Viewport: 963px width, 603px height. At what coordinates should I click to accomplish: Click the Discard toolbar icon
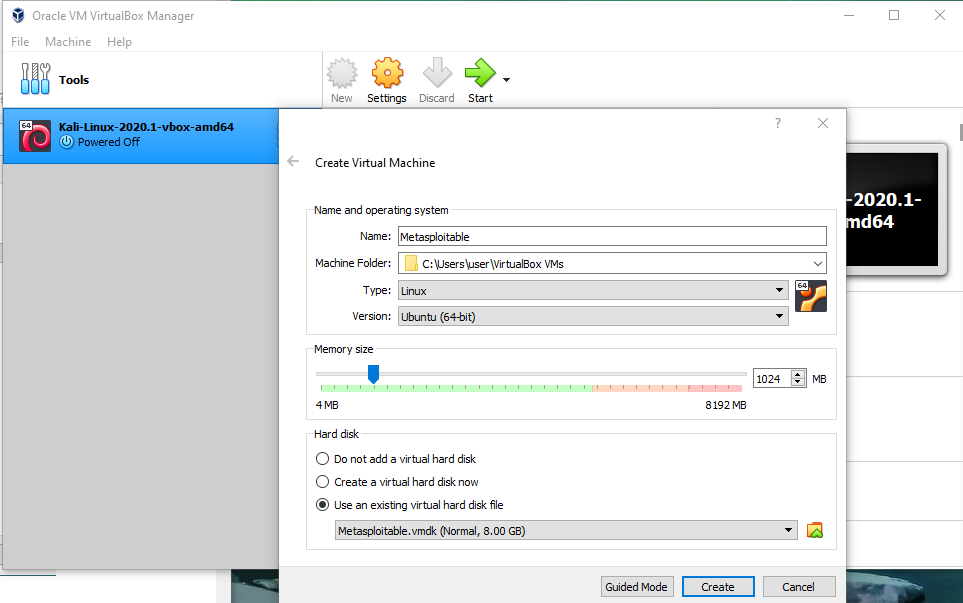pos(437,73)
